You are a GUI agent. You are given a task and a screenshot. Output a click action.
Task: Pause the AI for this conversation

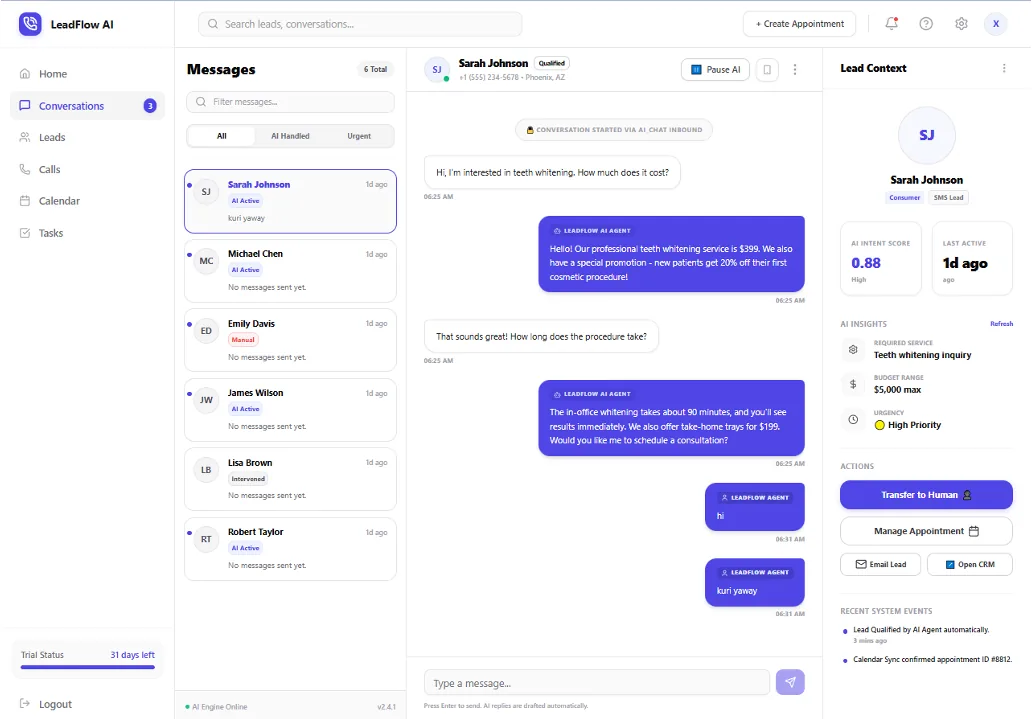pyautogui.click(x=715, y=69)
